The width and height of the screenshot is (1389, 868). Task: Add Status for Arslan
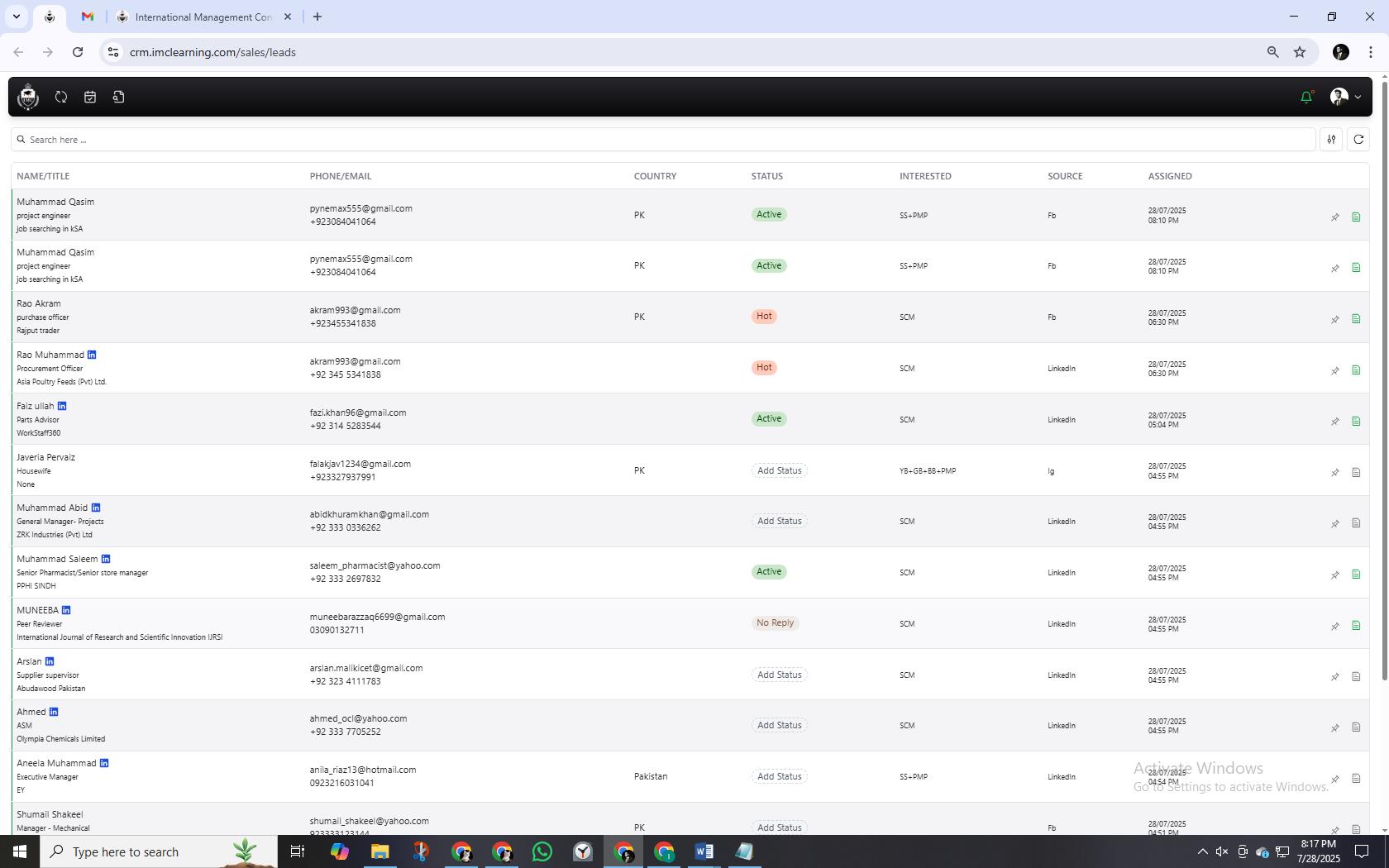click(780, 675)
